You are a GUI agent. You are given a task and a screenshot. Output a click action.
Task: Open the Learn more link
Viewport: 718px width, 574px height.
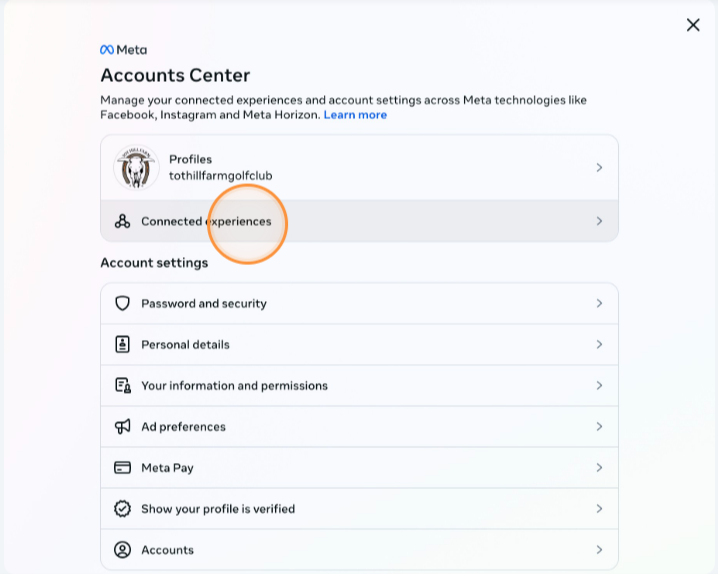(355, 115)
